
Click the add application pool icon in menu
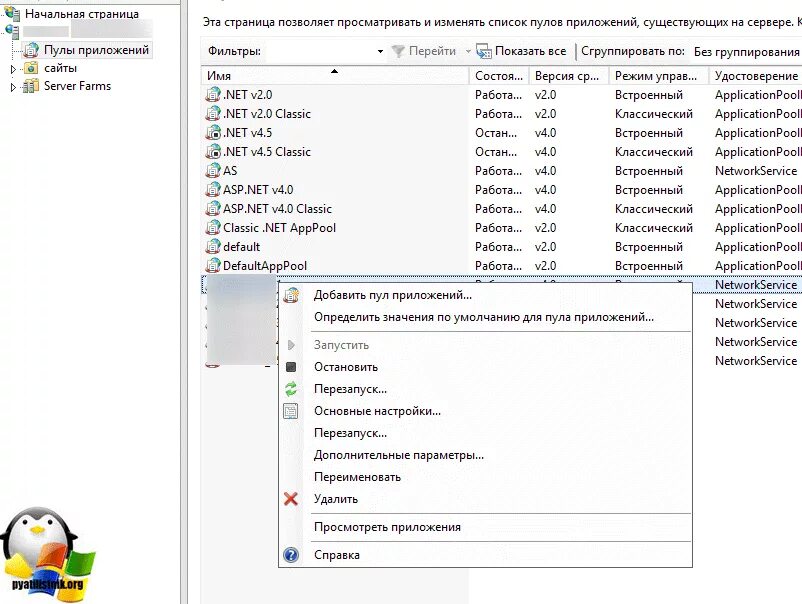click(291, 295)
